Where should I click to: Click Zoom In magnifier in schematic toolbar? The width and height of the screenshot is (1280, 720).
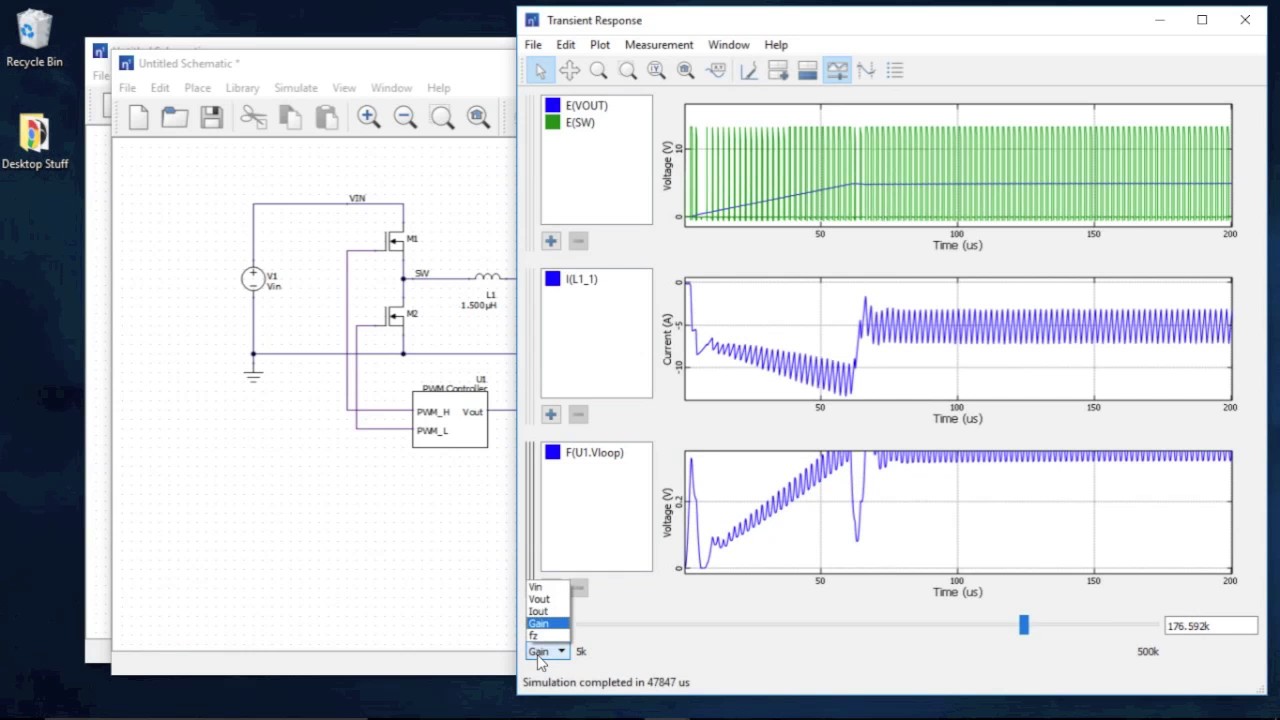point(369,117)
